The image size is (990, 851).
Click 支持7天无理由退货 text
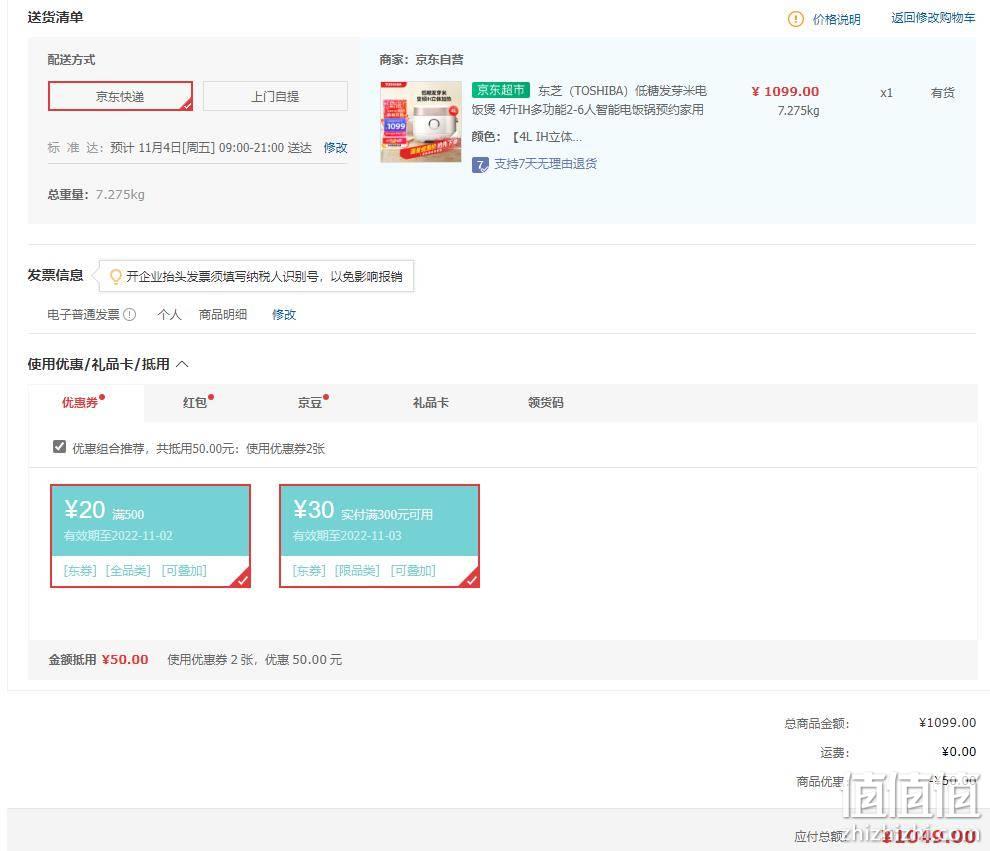click(546, 164)
